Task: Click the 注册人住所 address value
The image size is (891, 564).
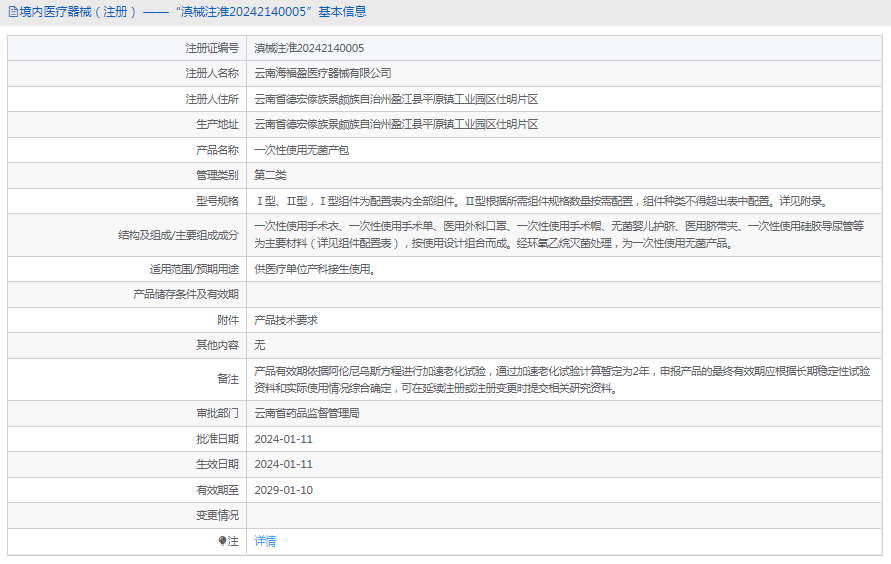Action: [x=396, y=99]
